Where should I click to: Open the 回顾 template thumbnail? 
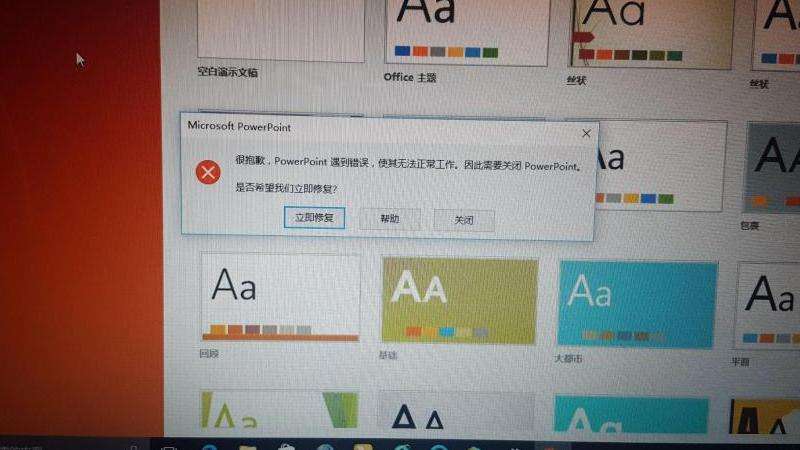tap(280, 297)
